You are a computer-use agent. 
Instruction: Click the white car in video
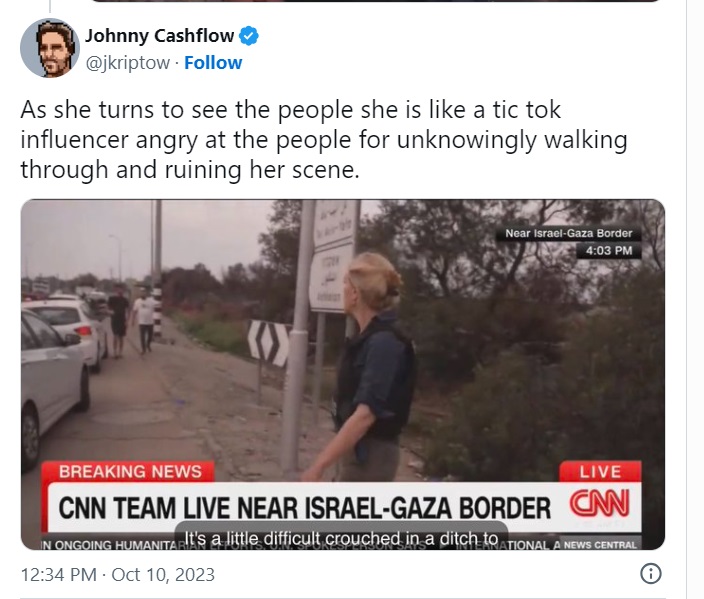(x=53, y=384)
